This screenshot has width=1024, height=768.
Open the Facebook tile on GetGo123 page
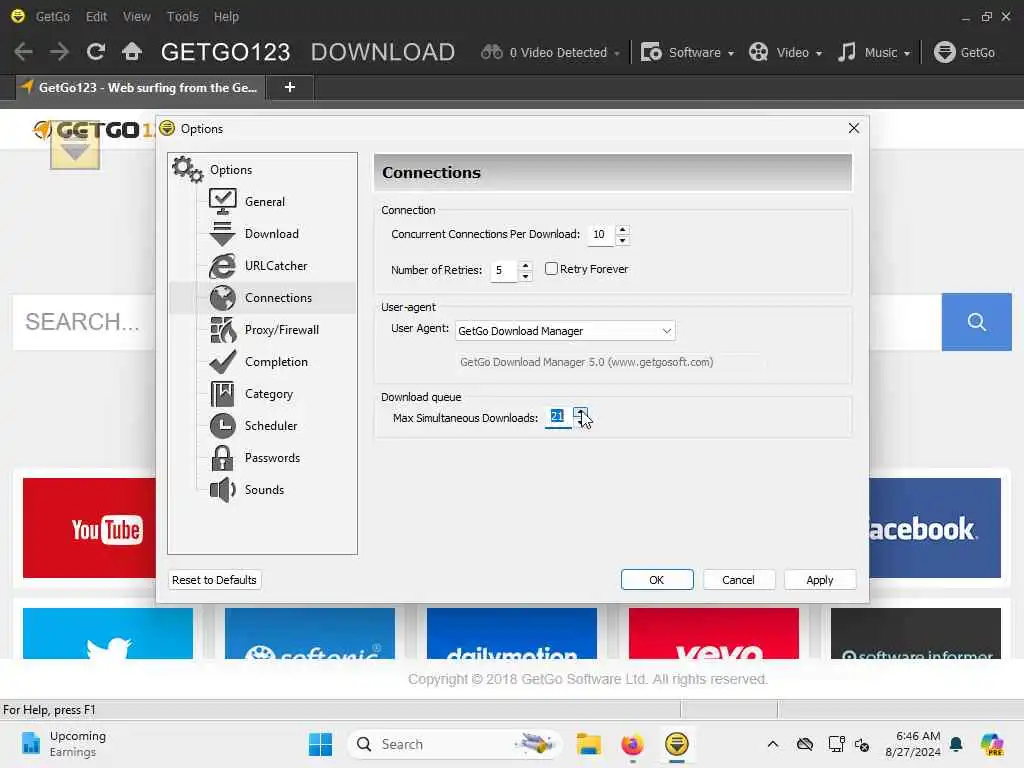click(935, 528)
